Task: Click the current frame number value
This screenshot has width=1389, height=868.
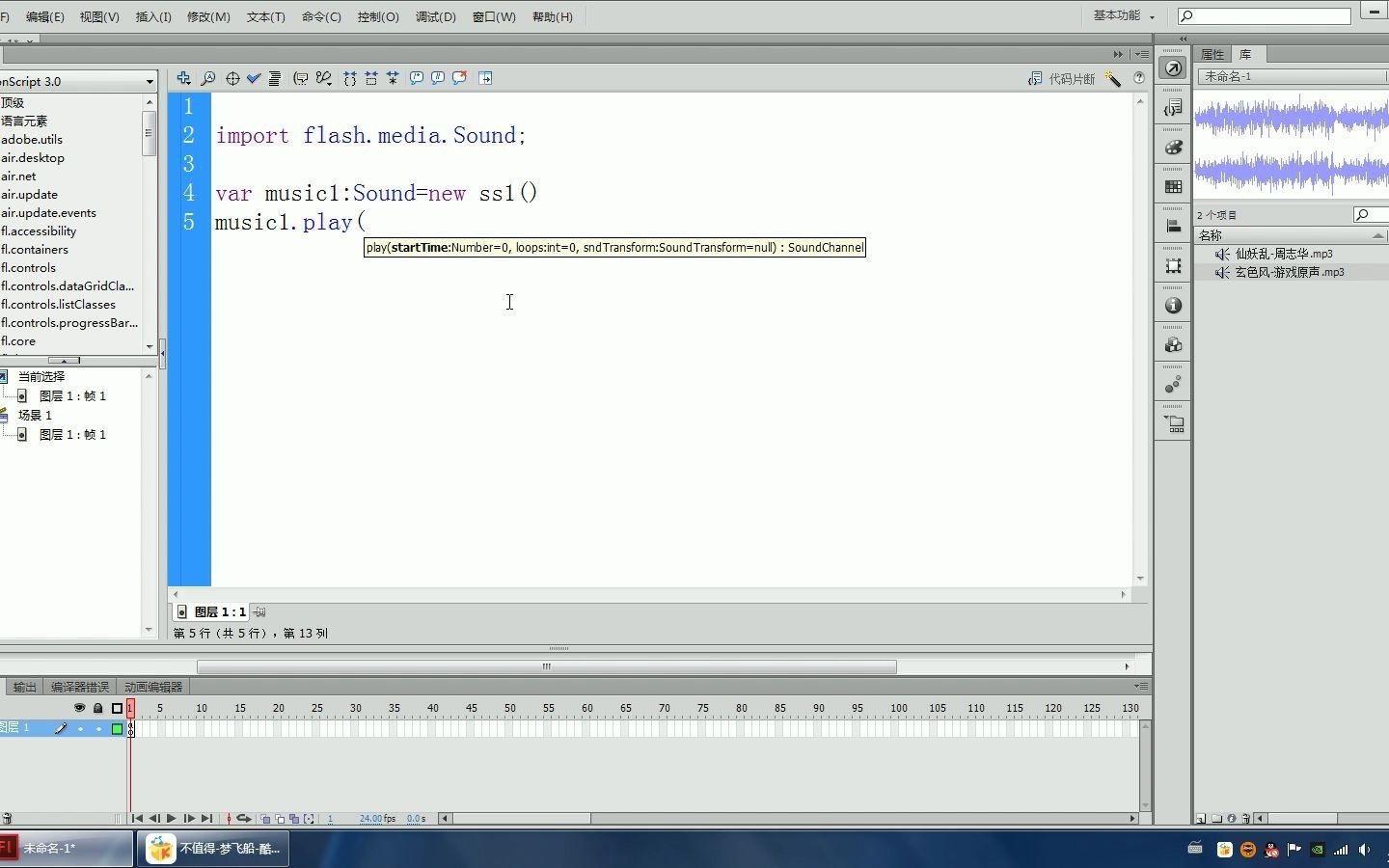Action: coord(330,819)
